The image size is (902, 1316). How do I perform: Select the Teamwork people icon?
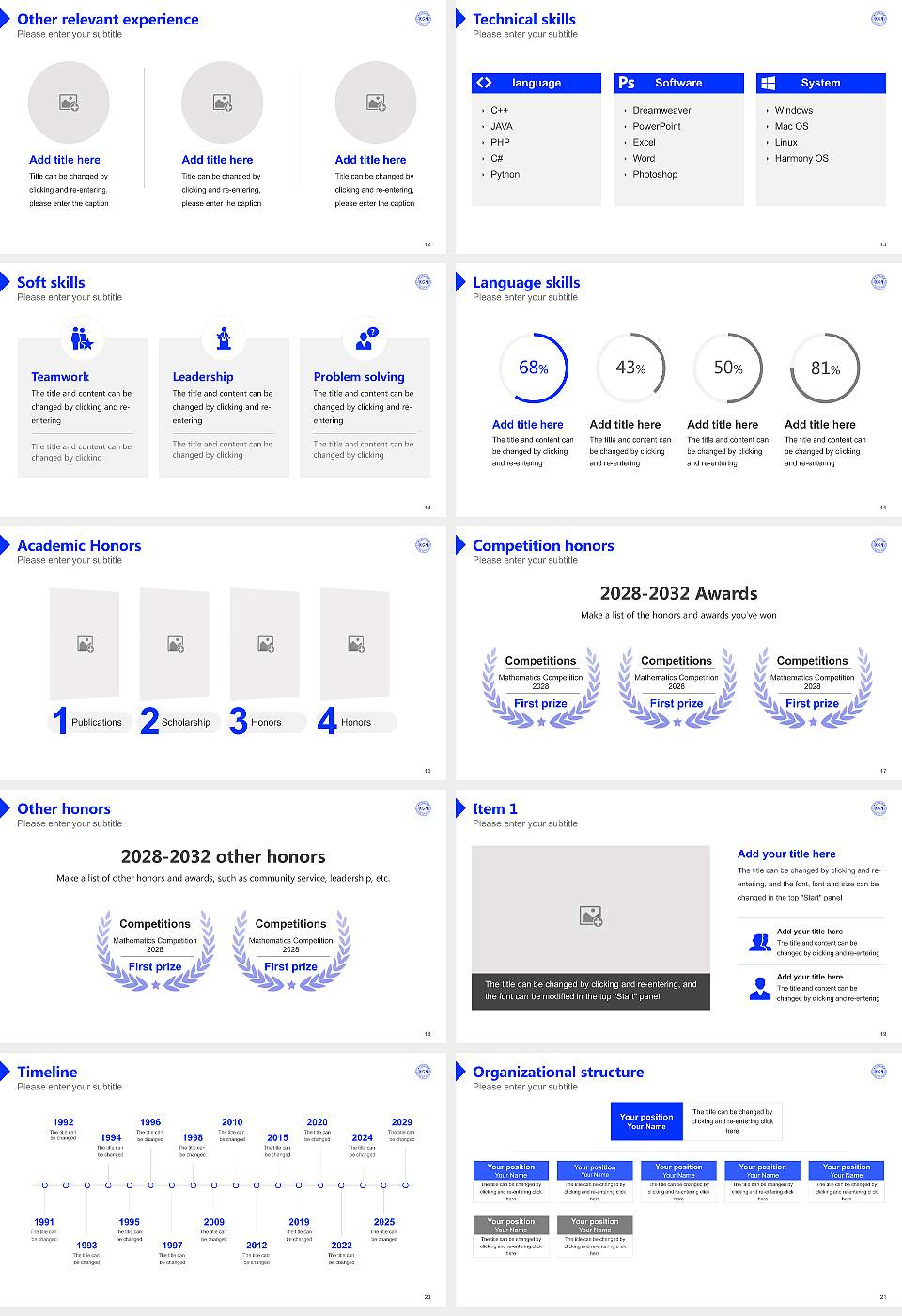pyautogui.click(x=82, y=337)
